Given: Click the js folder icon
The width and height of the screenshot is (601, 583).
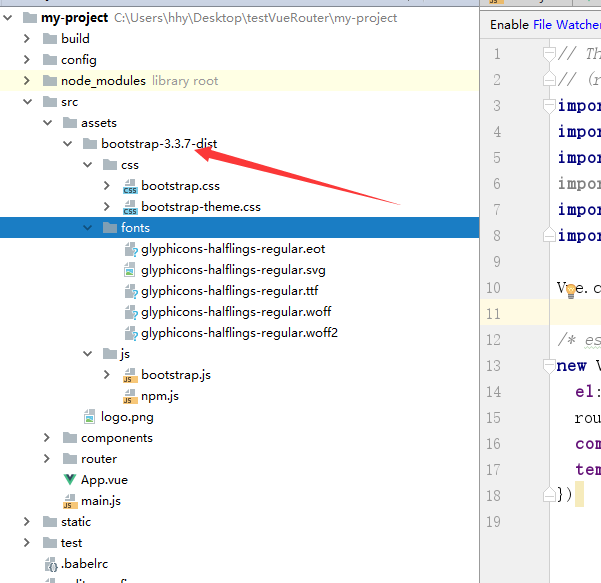Looking at the screenshot, I should [110, 353].
